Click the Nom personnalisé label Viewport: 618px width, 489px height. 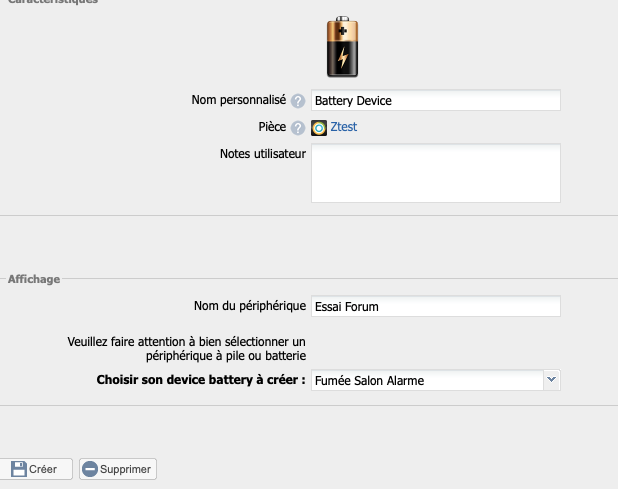point(238,100)
